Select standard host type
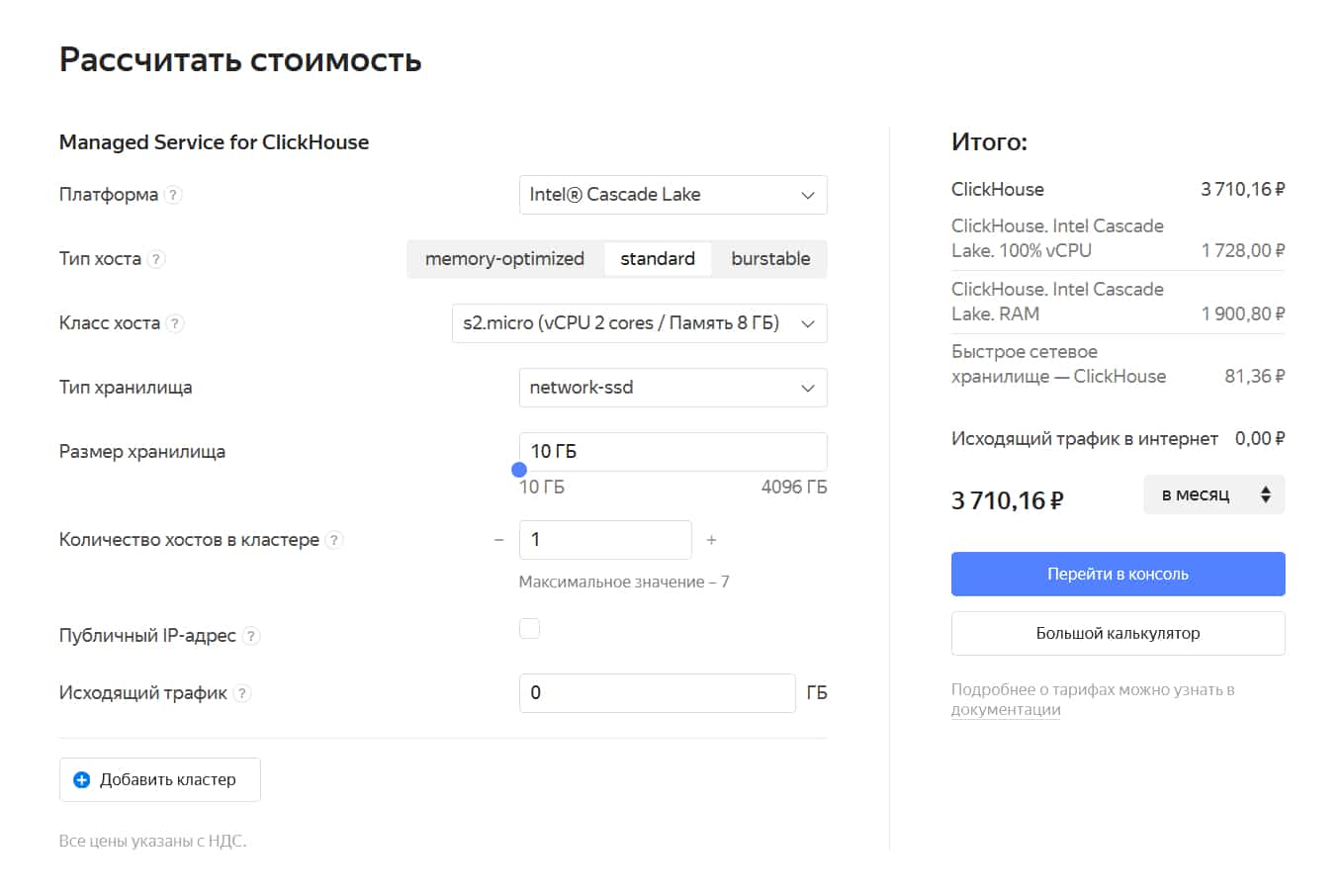The image size is (1343, 896). pos(658,259)
